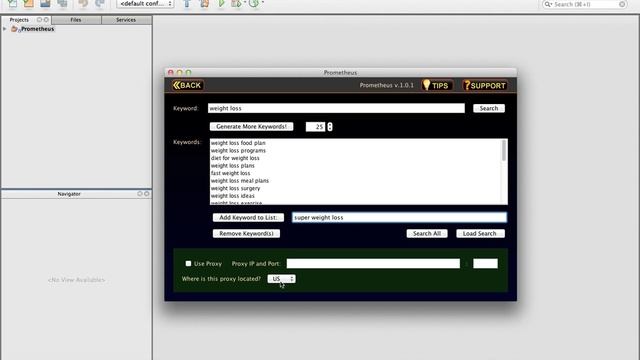Select the Prometheus project in tree

tap(38, 29)
